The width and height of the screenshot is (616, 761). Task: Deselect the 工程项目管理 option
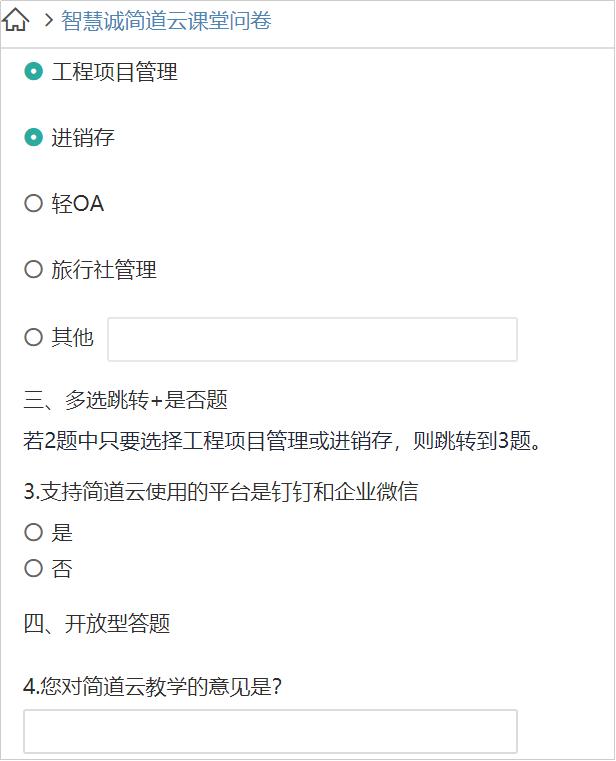point(33,72)
